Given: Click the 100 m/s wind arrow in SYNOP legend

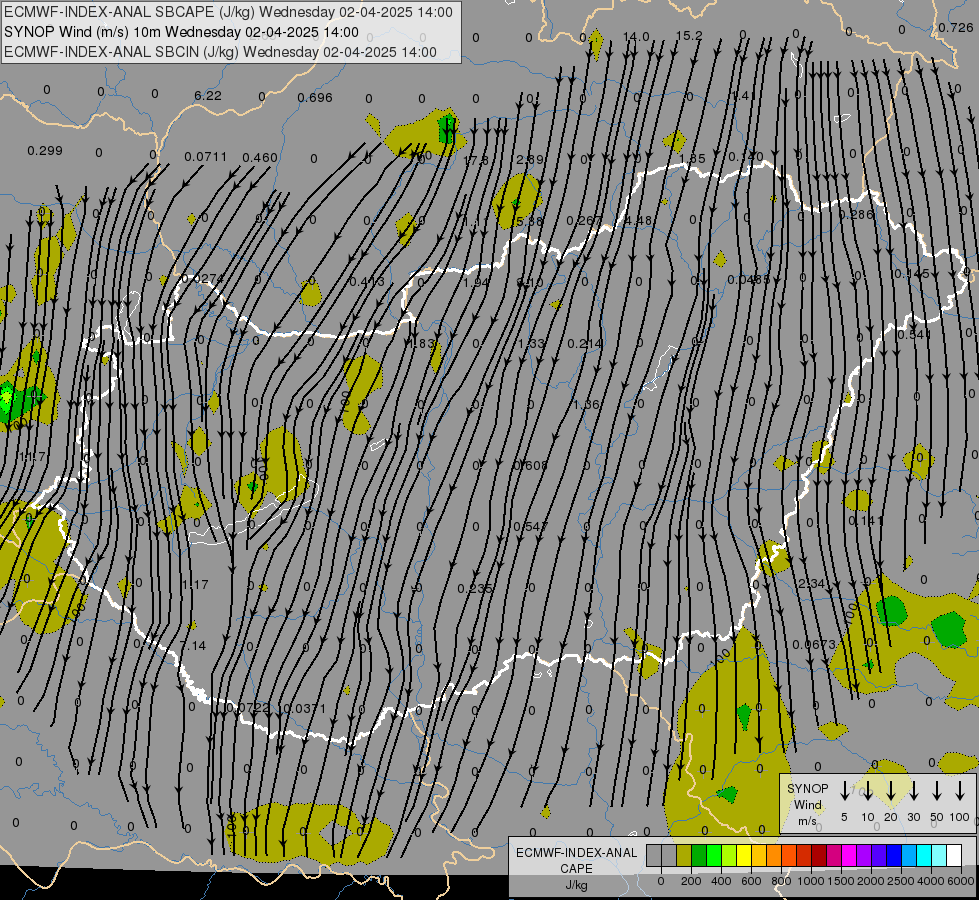Looking at the screenshot, I should [960, 791].
